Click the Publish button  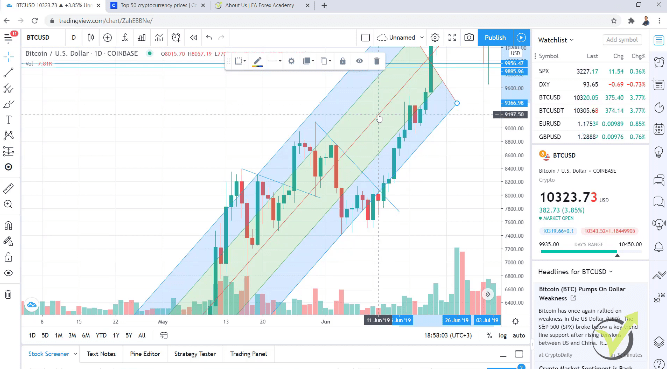[496, 37]
